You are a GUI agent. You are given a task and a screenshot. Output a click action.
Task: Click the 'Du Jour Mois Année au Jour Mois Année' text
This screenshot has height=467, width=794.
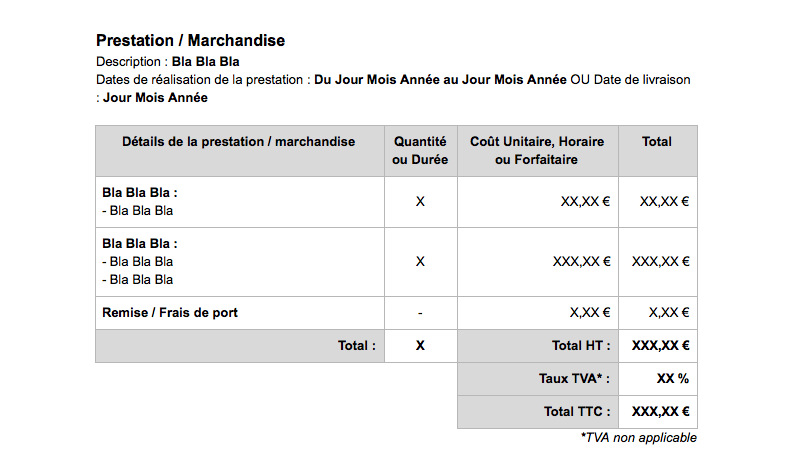click(x=440, y=79)
